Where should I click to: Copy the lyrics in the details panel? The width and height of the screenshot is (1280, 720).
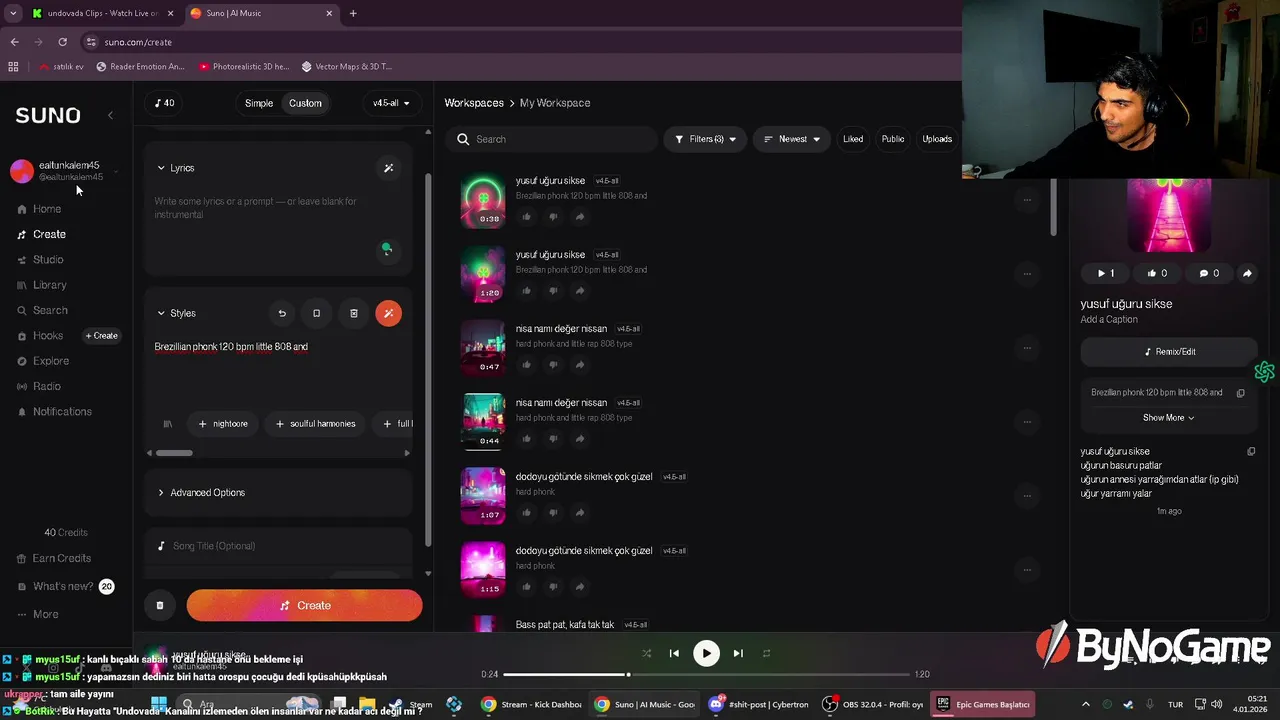(x=1251, y=452)
